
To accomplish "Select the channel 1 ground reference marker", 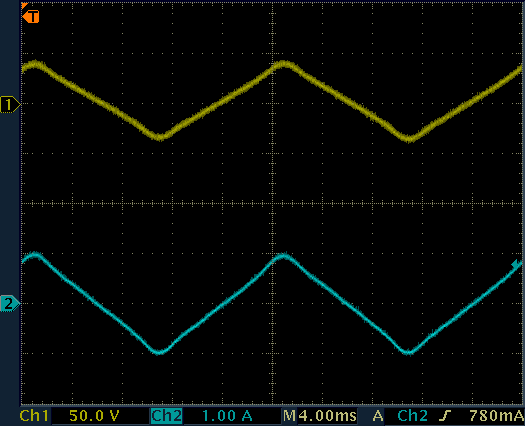I will [10, 105].
